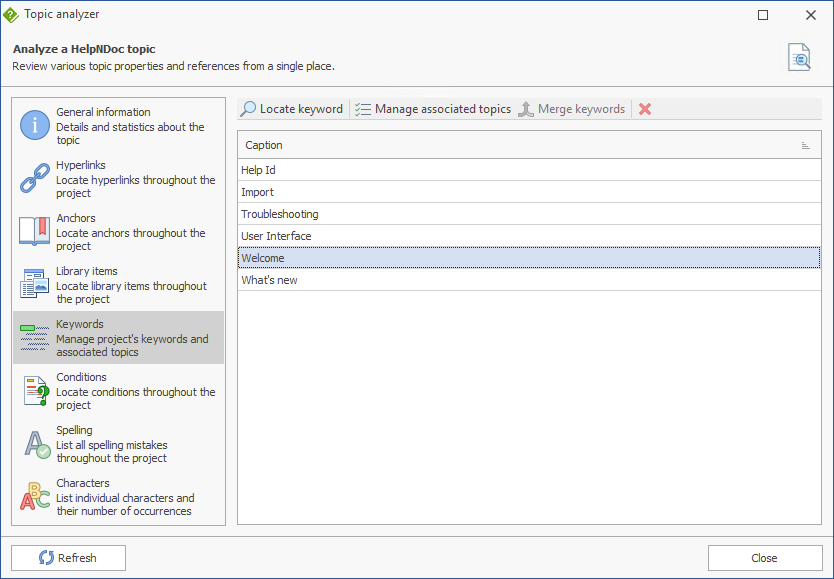This screenshot has width=834, height=579.
Task: Click the sort indicator in Caption header
Action: click(x=806, y=146)
